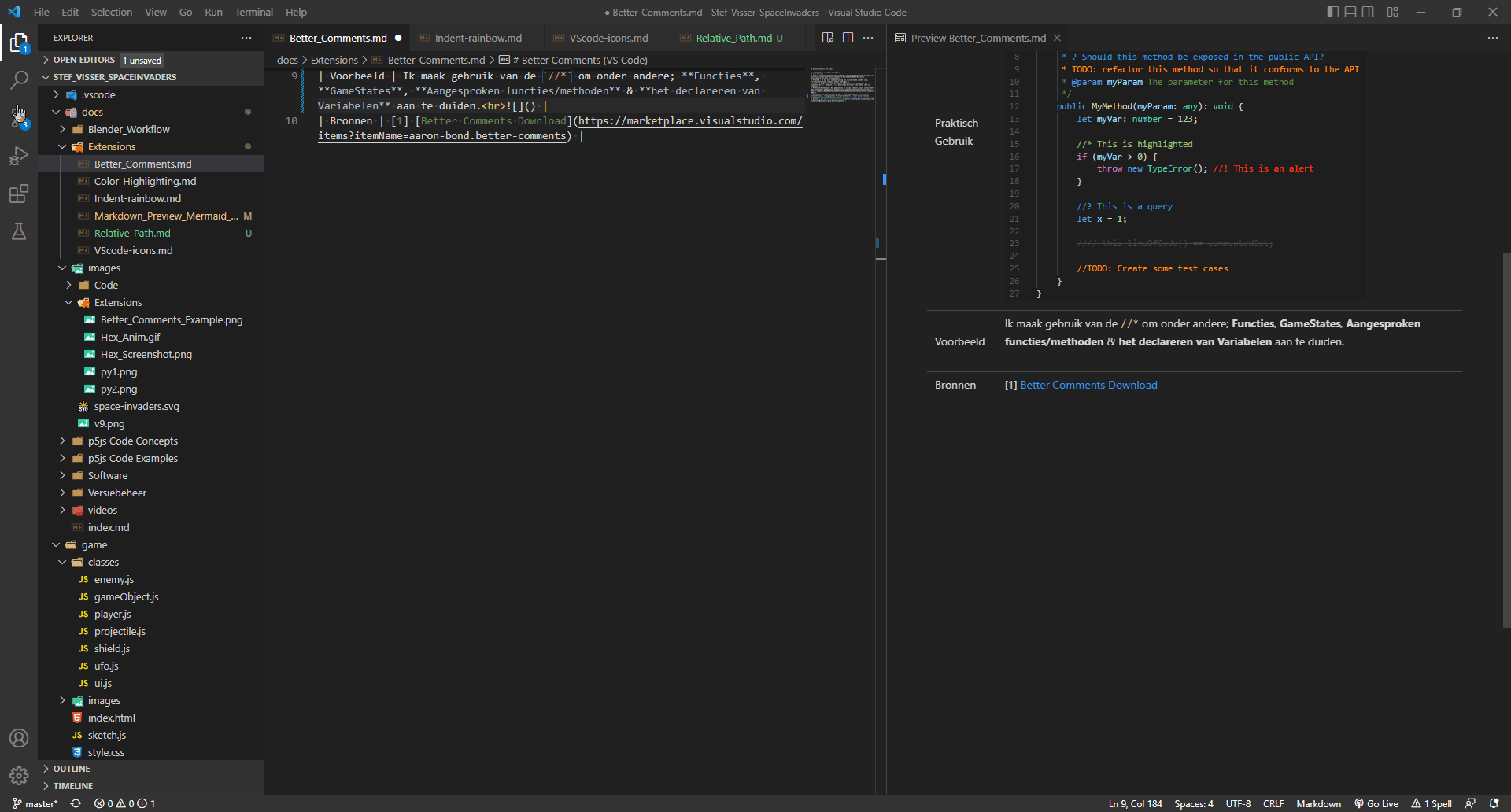Expand the p5js Code Concepts folder

click(132, 441)
